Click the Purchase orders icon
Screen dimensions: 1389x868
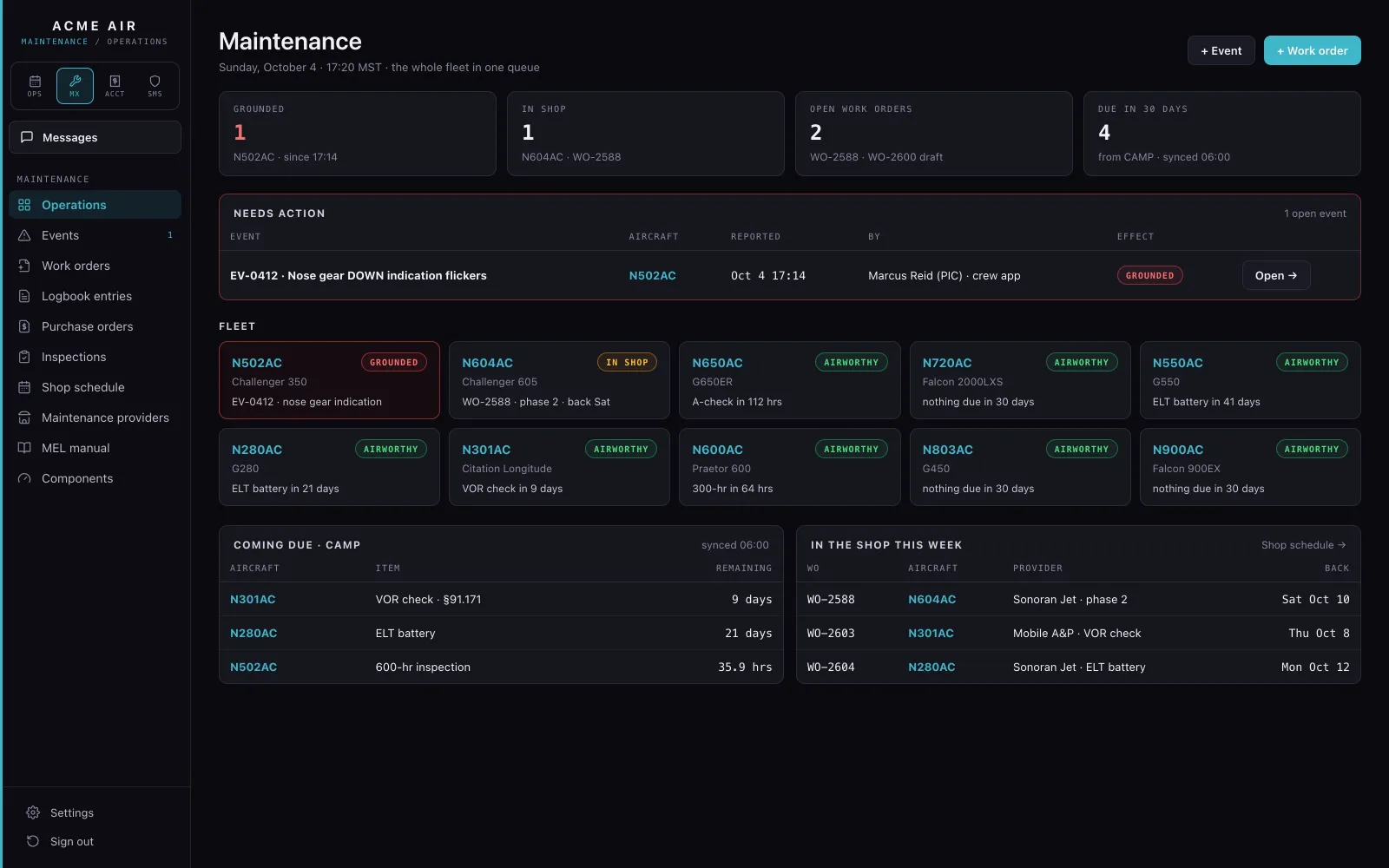(24, 326)
